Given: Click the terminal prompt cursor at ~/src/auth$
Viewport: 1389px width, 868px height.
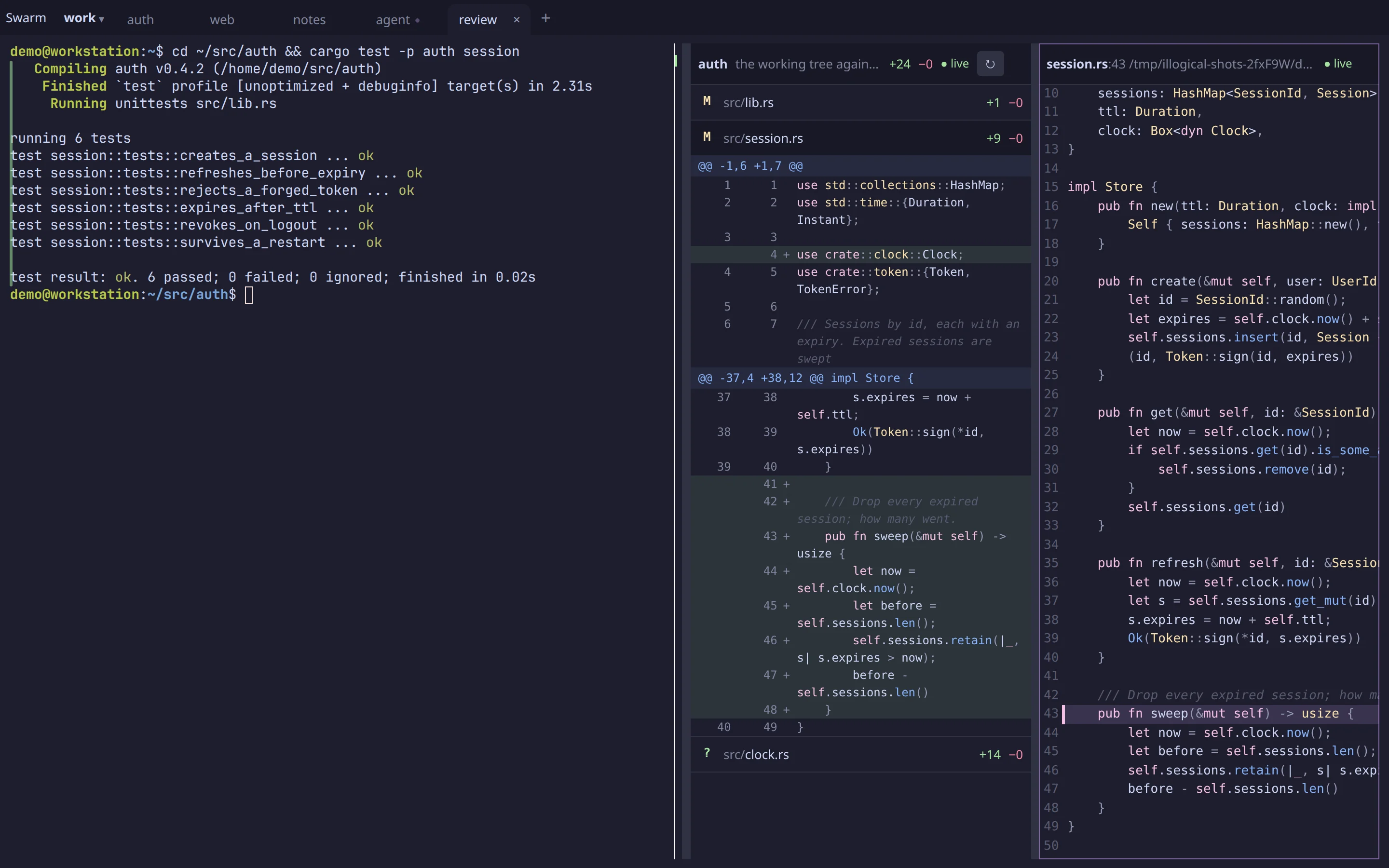Looking at the screenshot, I should pos(248,295).
